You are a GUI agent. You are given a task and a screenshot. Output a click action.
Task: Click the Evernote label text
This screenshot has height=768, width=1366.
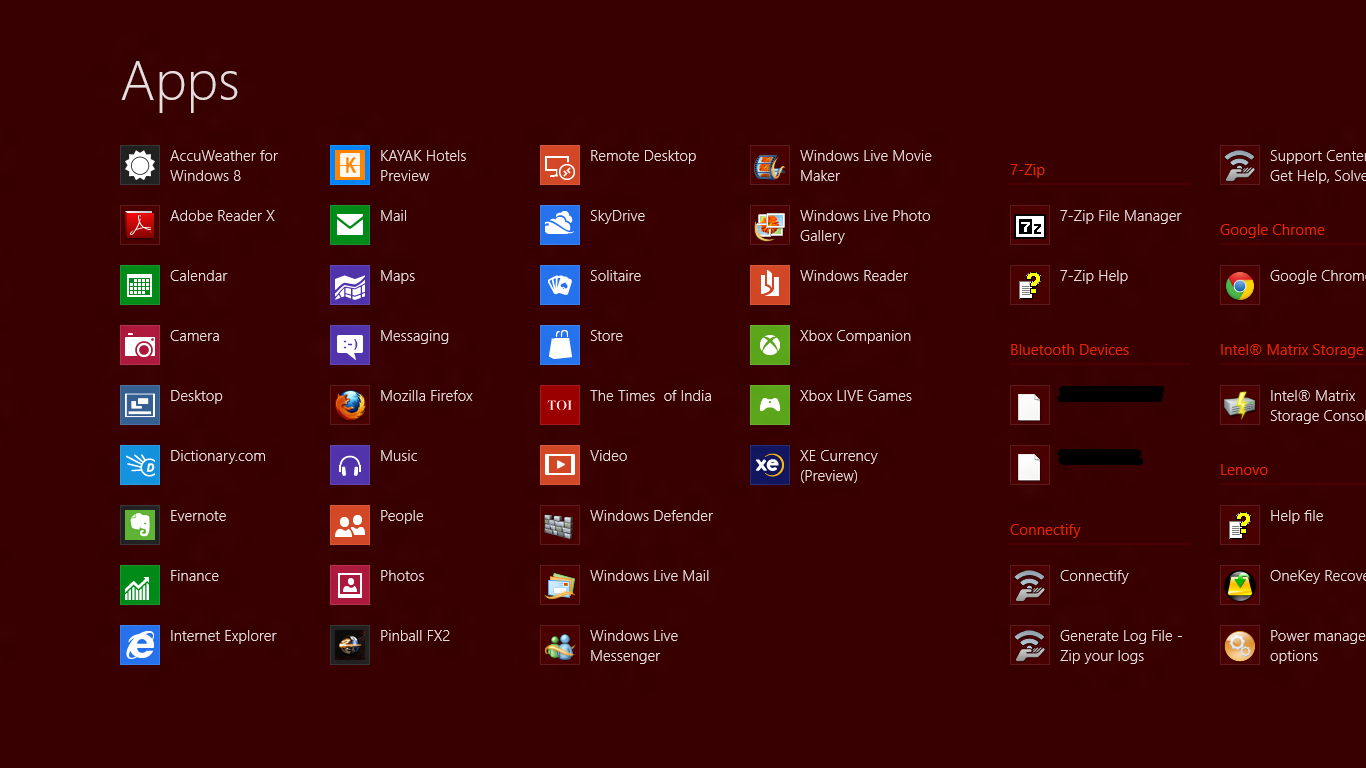tap(198, 516)
